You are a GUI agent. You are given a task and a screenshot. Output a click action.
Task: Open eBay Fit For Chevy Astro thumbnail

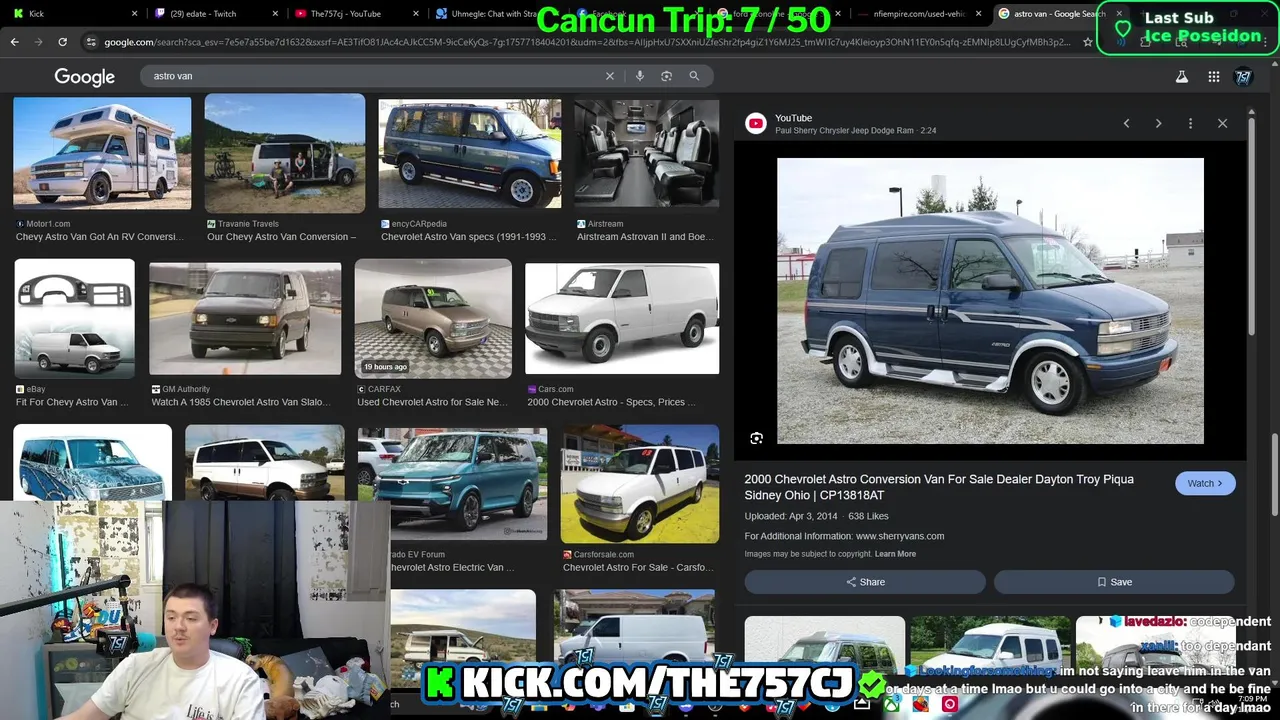(x=74, y=318)
